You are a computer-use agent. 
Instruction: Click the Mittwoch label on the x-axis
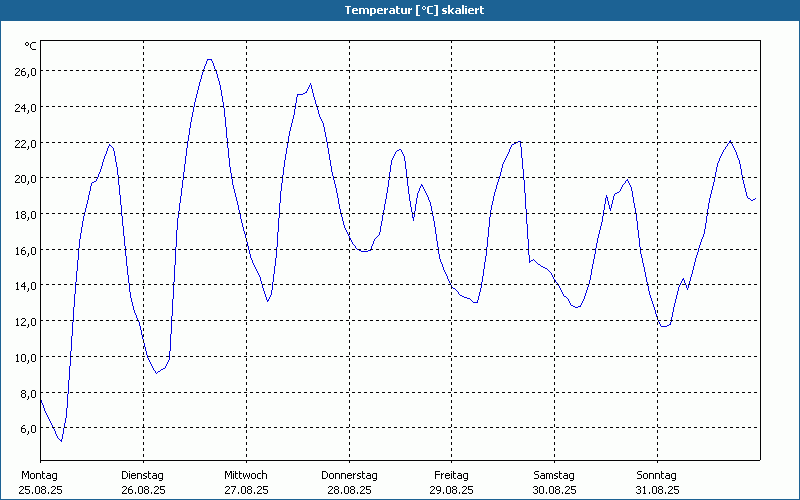tap(246, 475)
